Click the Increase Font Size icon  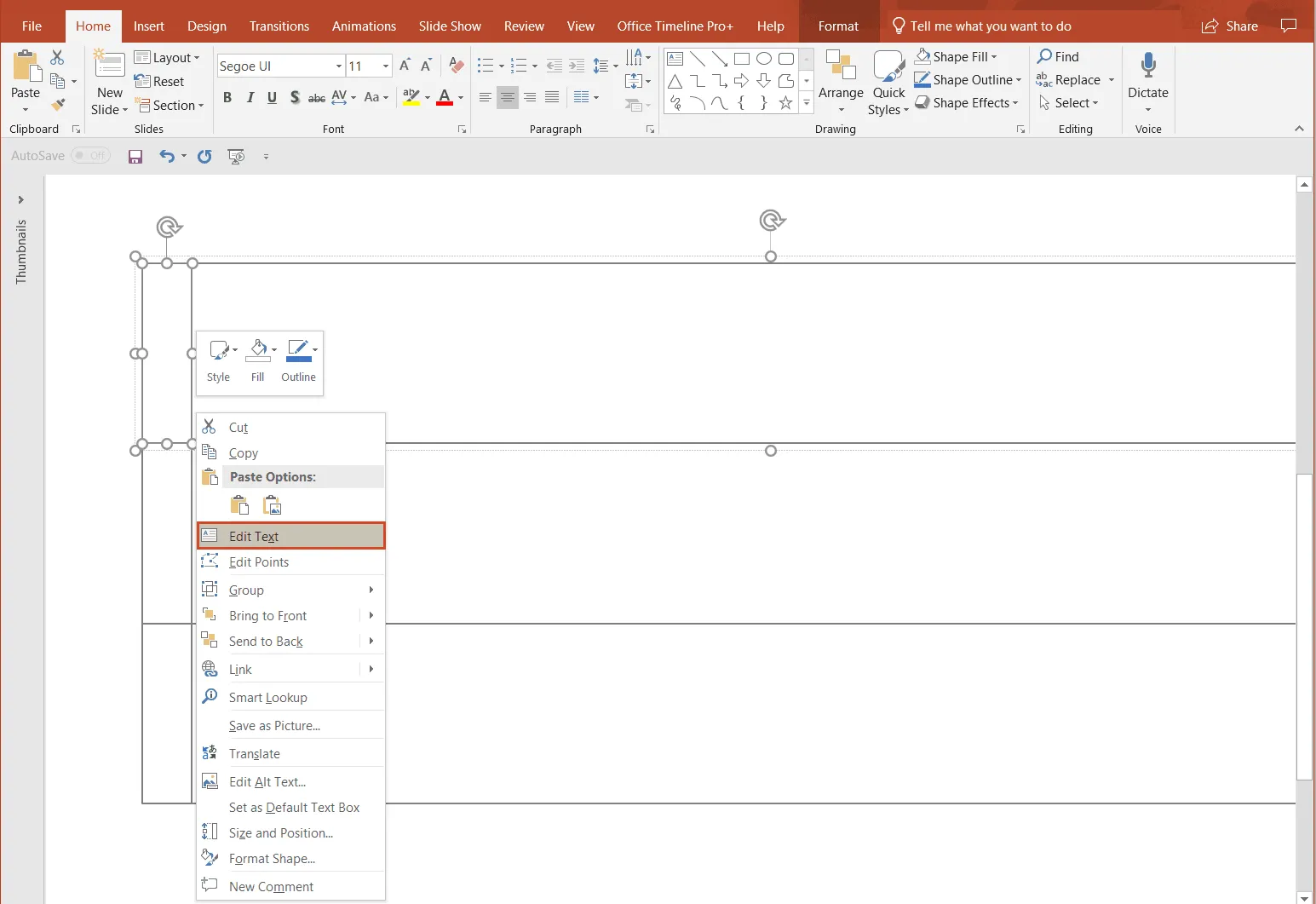[x=405, y=66]
